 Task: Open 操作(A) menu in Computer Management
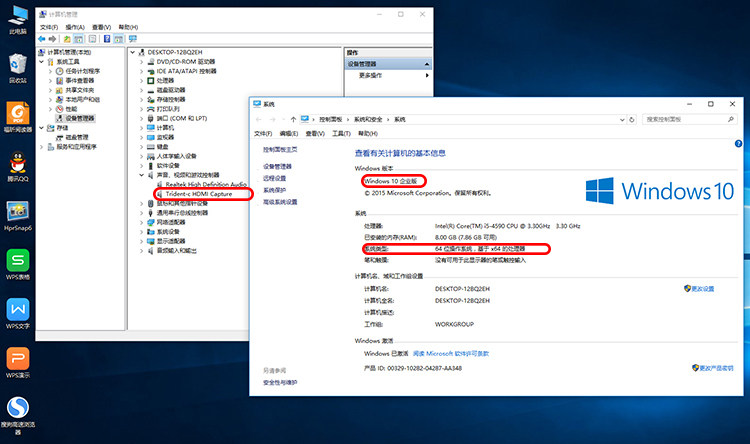pyautogui.click(x=75, y=27)
